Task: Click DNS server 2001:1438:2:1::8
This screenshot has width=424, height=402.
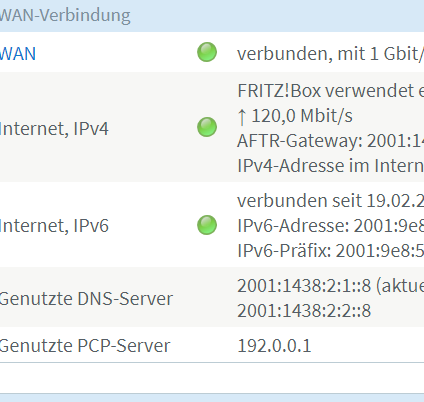Action: (x=304, y=286)
